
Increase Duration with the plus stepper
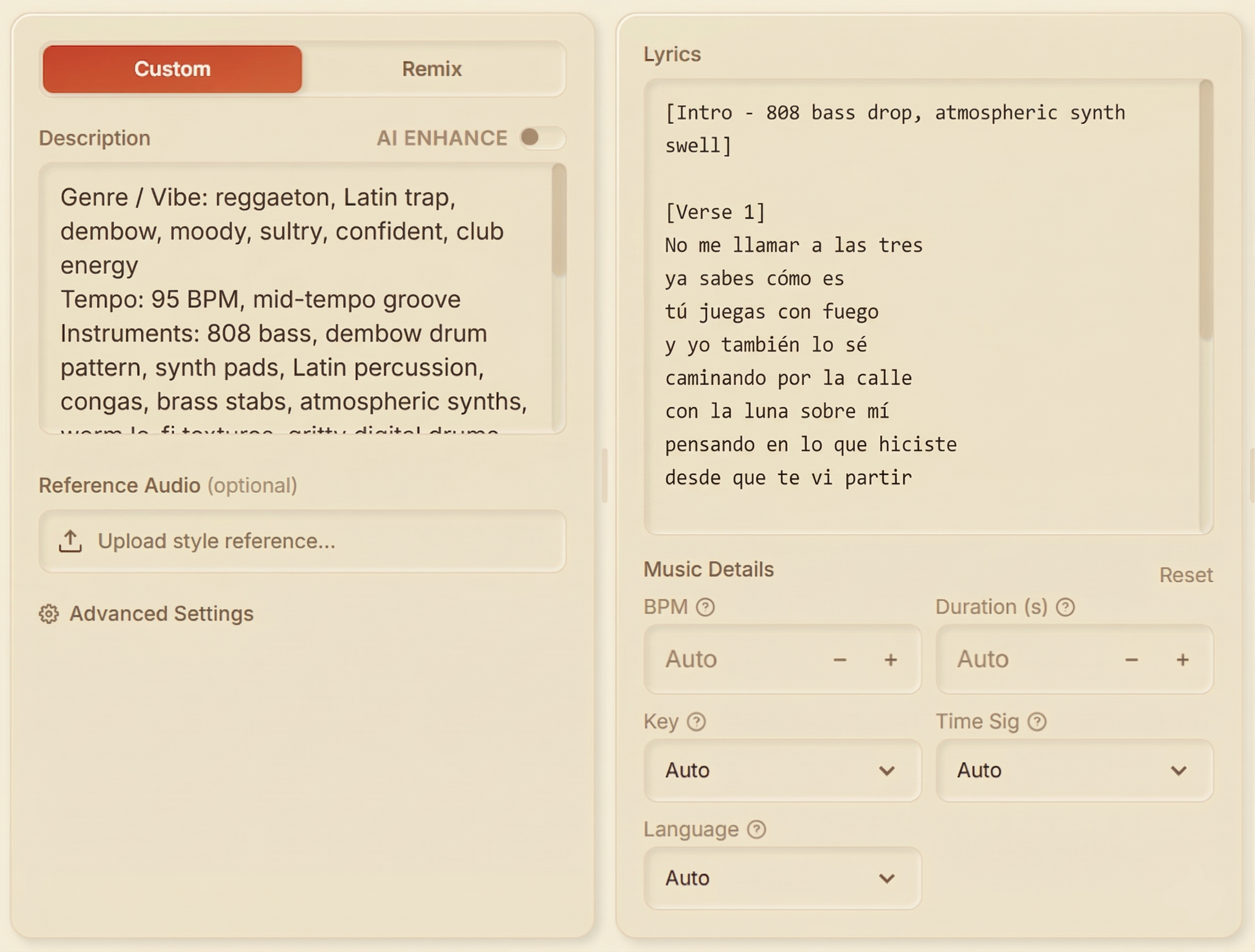[1182, 659]
